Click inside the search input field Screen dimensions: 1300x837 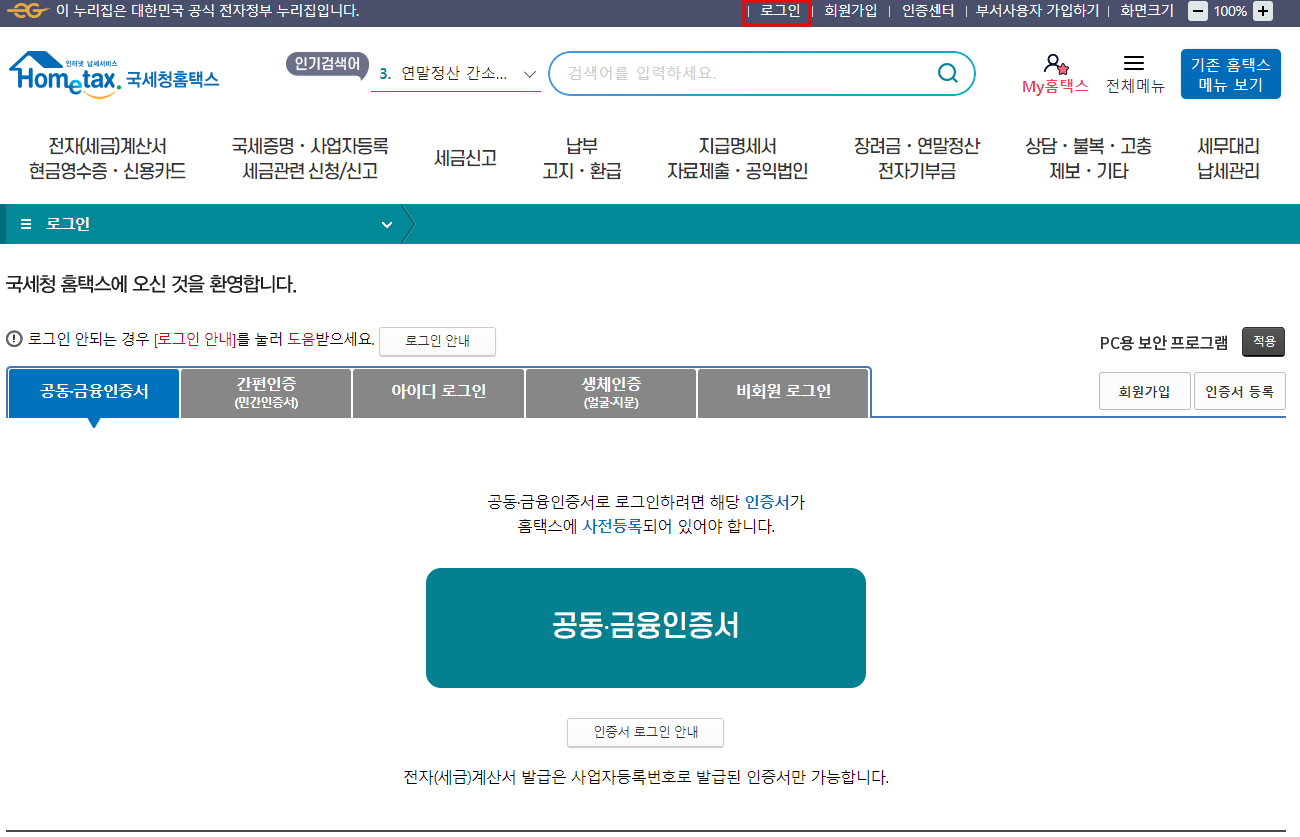(750, 73)
